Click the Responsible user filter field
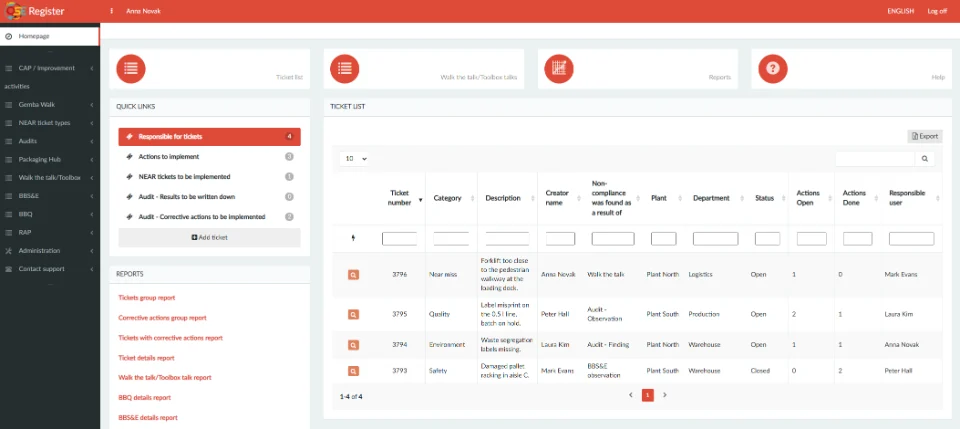This screenshot has height=429, width=960. pyautogui.click(x=912, y=239)
